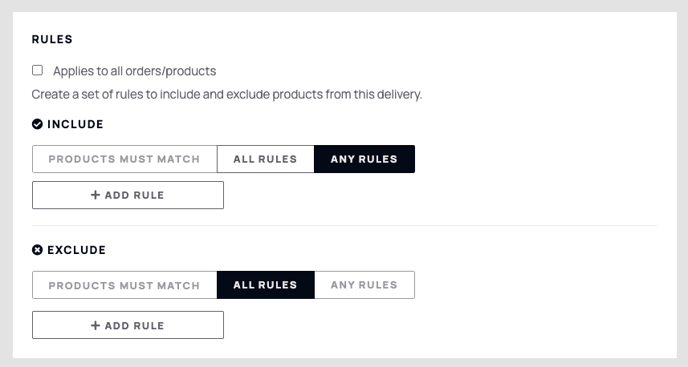Click the plus icon in Exclude's Add Rule

95,325
